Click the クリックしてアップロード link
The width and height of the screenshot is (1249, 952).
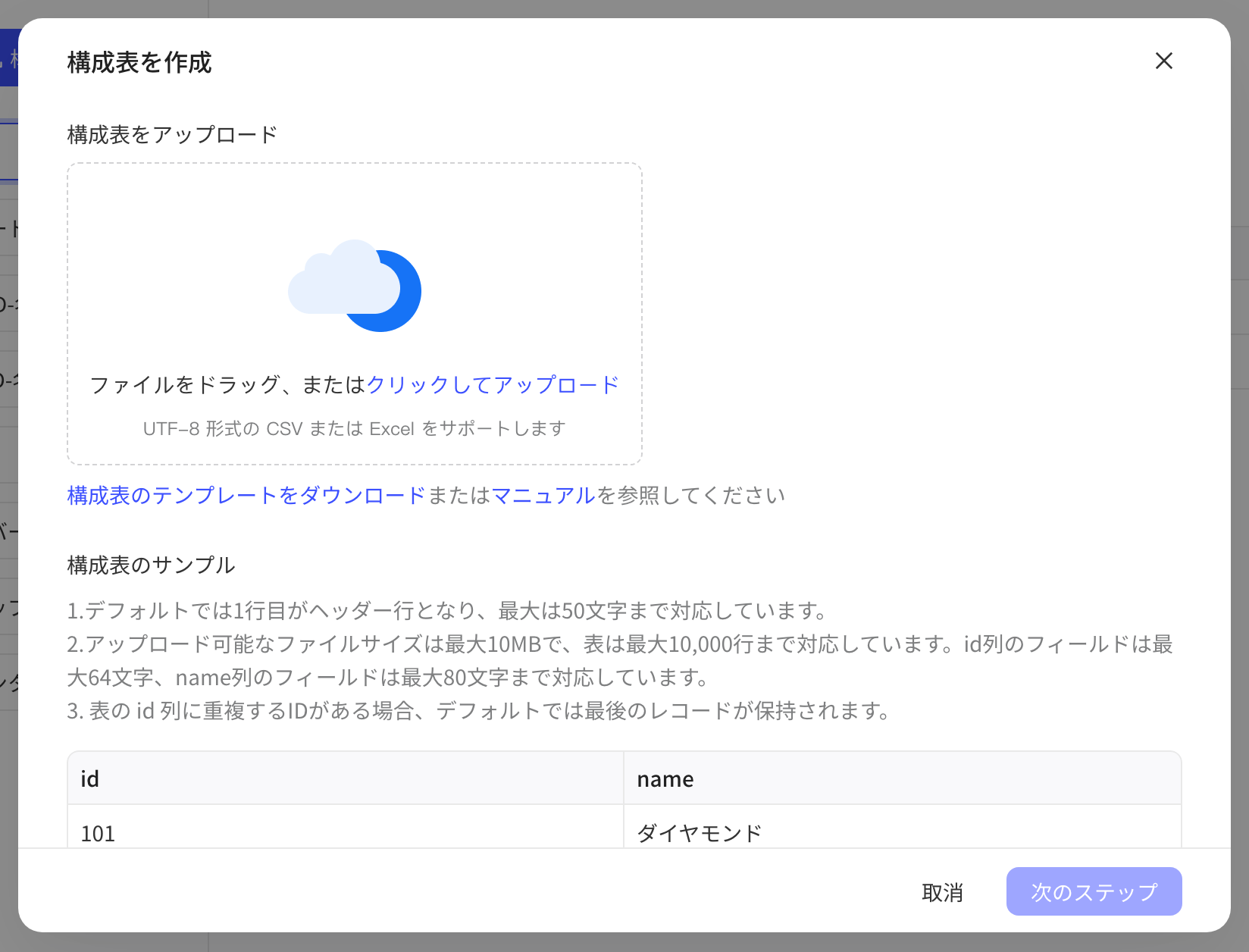click(493, 385)
